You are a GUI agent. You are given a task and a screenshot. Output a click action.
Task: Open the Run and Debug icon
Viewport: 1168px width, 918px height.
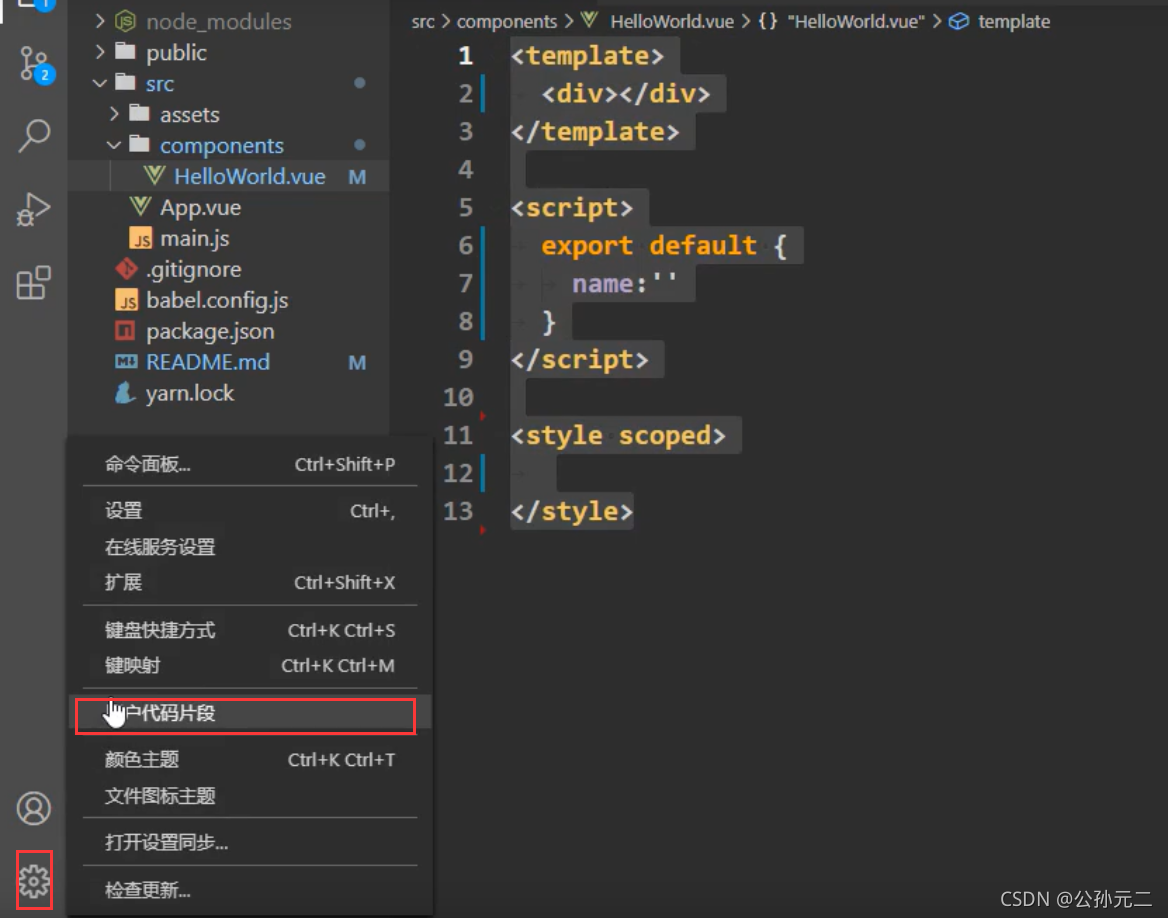(34, 209)
